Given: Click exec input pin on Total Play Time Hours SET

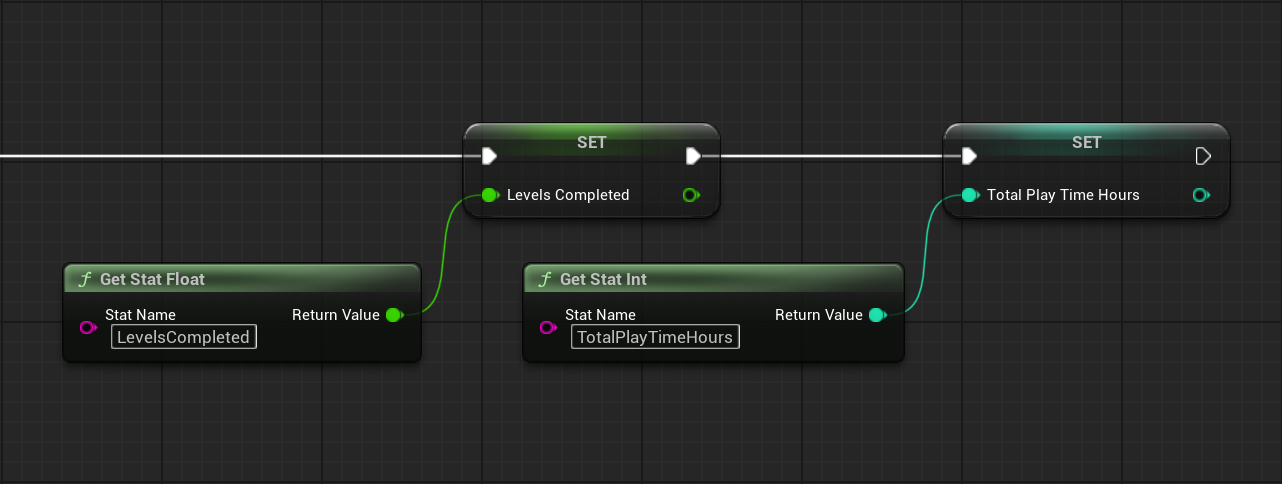Looking at the screenshot, I should coord(968,156).
